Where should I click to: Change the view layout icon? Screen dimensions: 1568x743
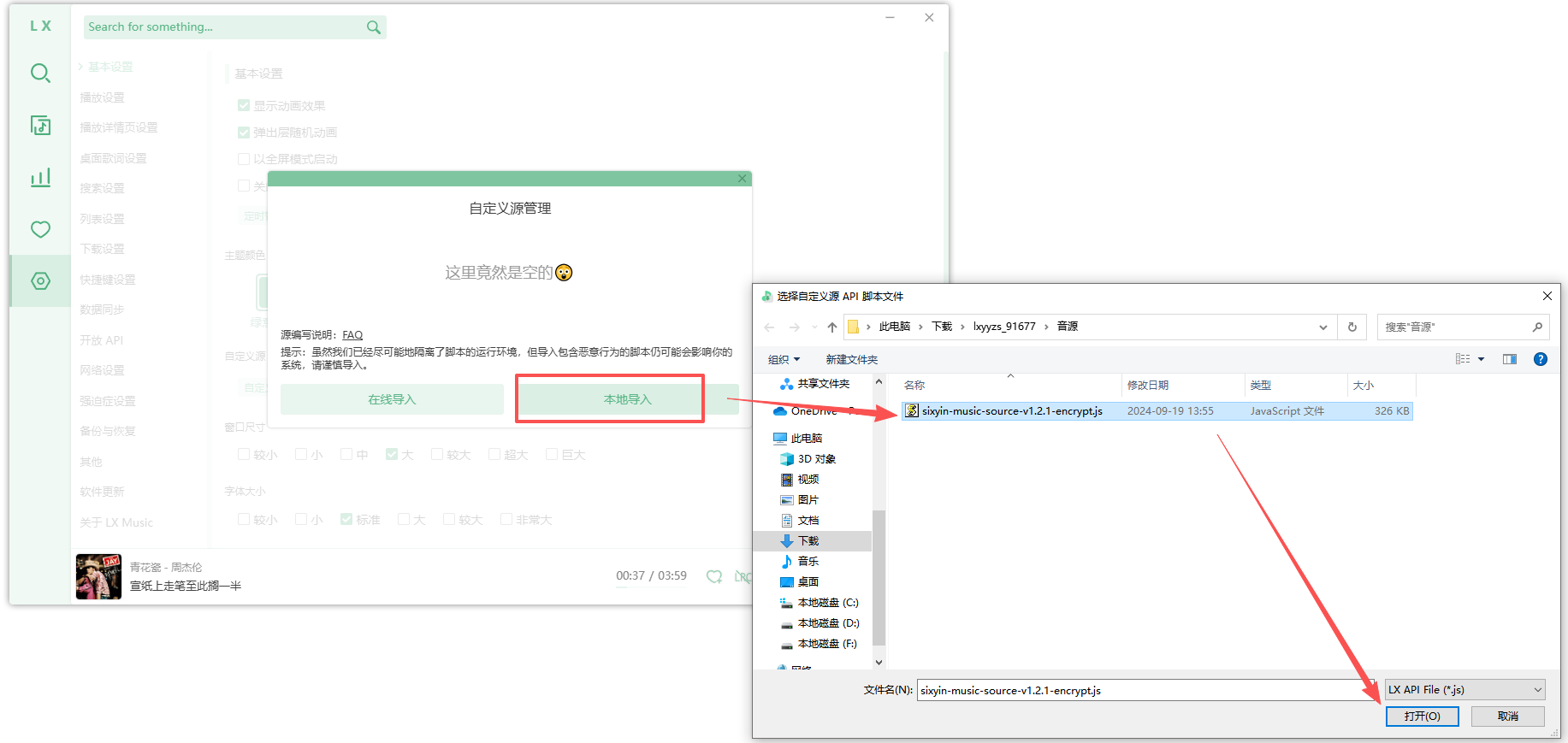point(1463,359)
